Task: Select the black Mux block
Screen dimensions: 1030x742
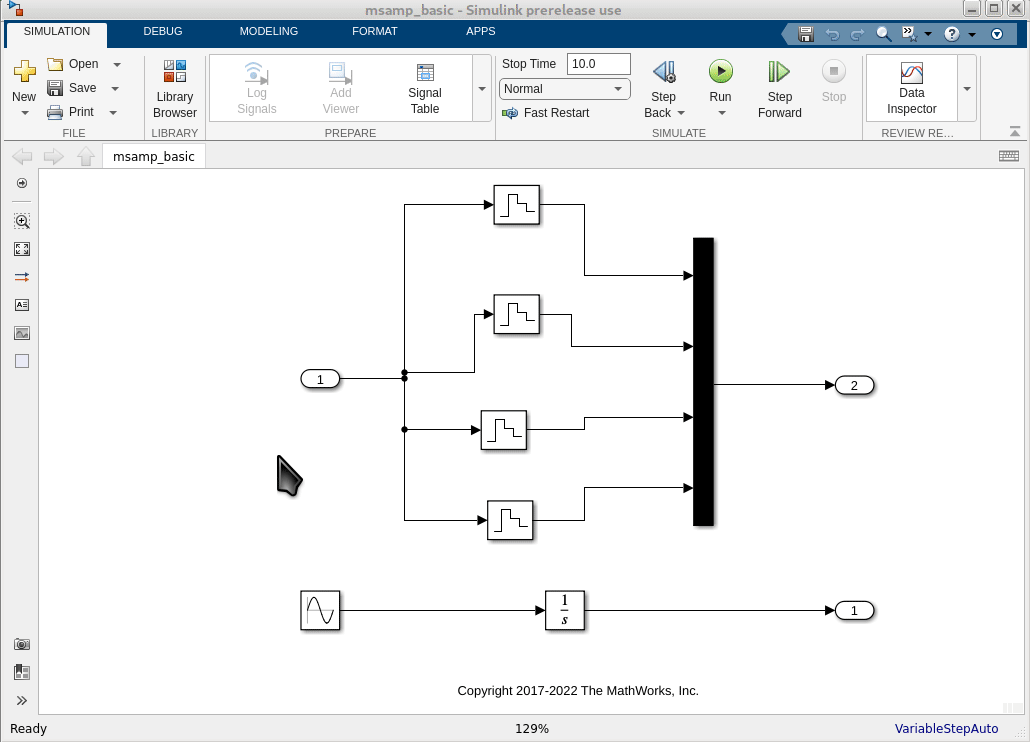Action: [x=704, y=382]
